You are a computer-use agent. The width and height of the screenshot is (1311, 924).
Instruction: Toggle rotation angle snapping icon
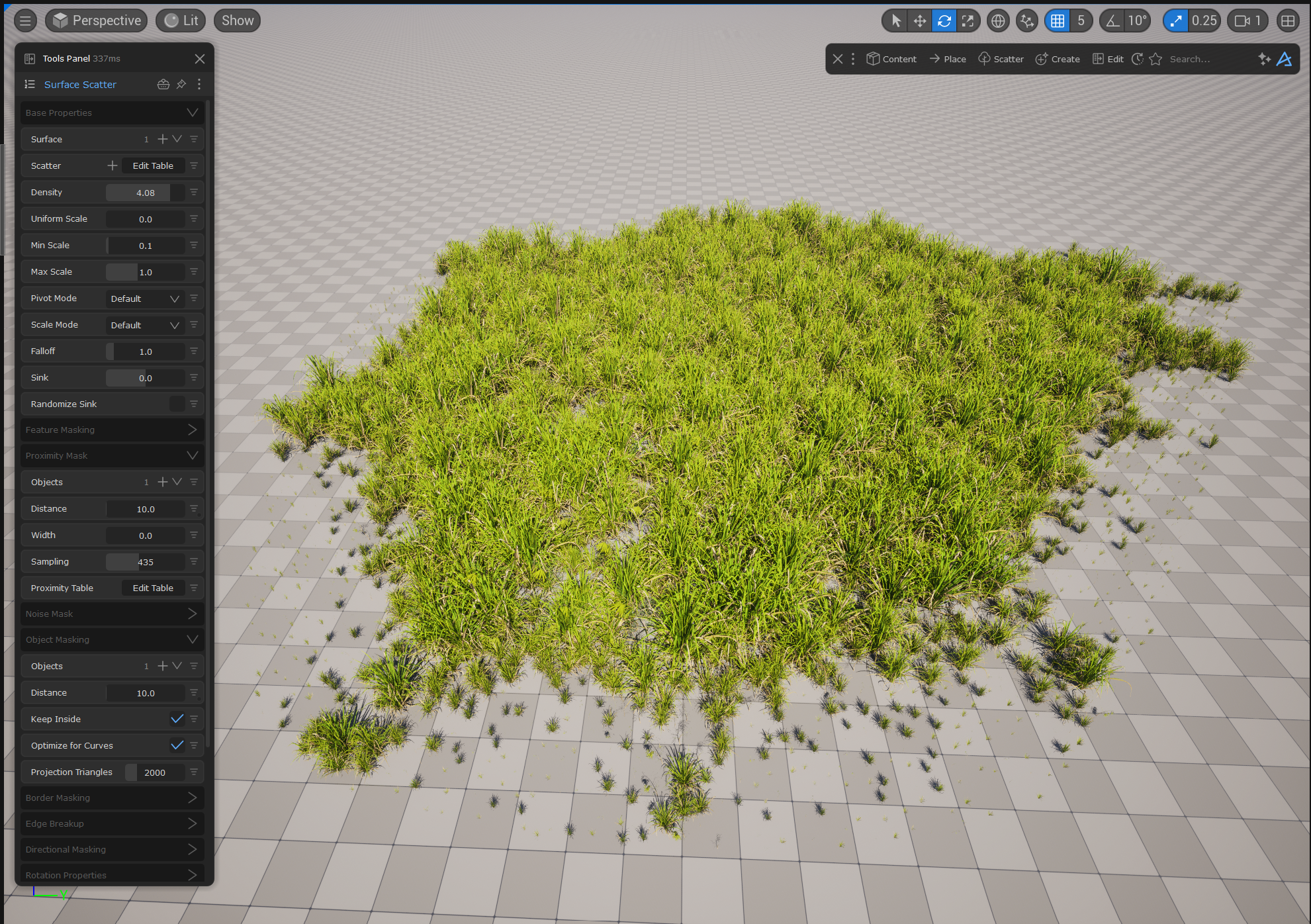pyautogui.click(x=1113, y=21)
